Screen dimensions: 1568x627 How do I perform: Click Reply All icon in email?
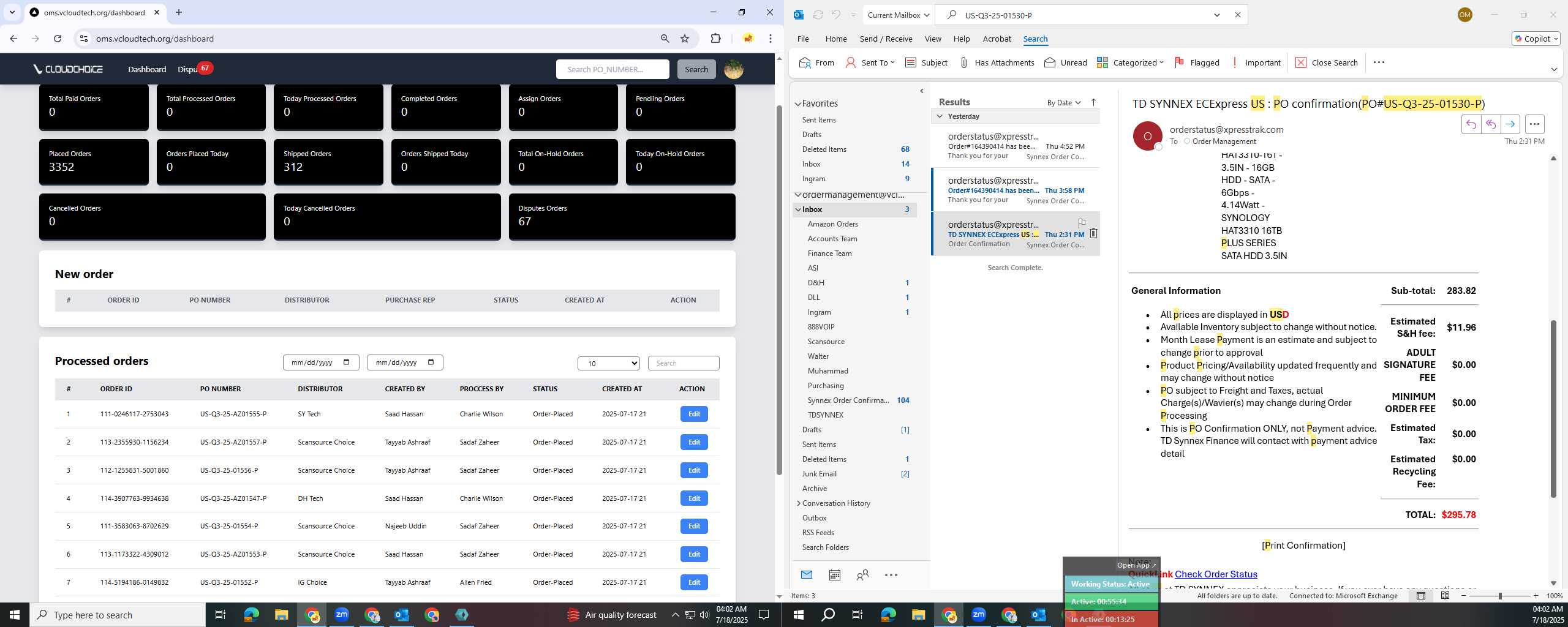coord(1490,124)
